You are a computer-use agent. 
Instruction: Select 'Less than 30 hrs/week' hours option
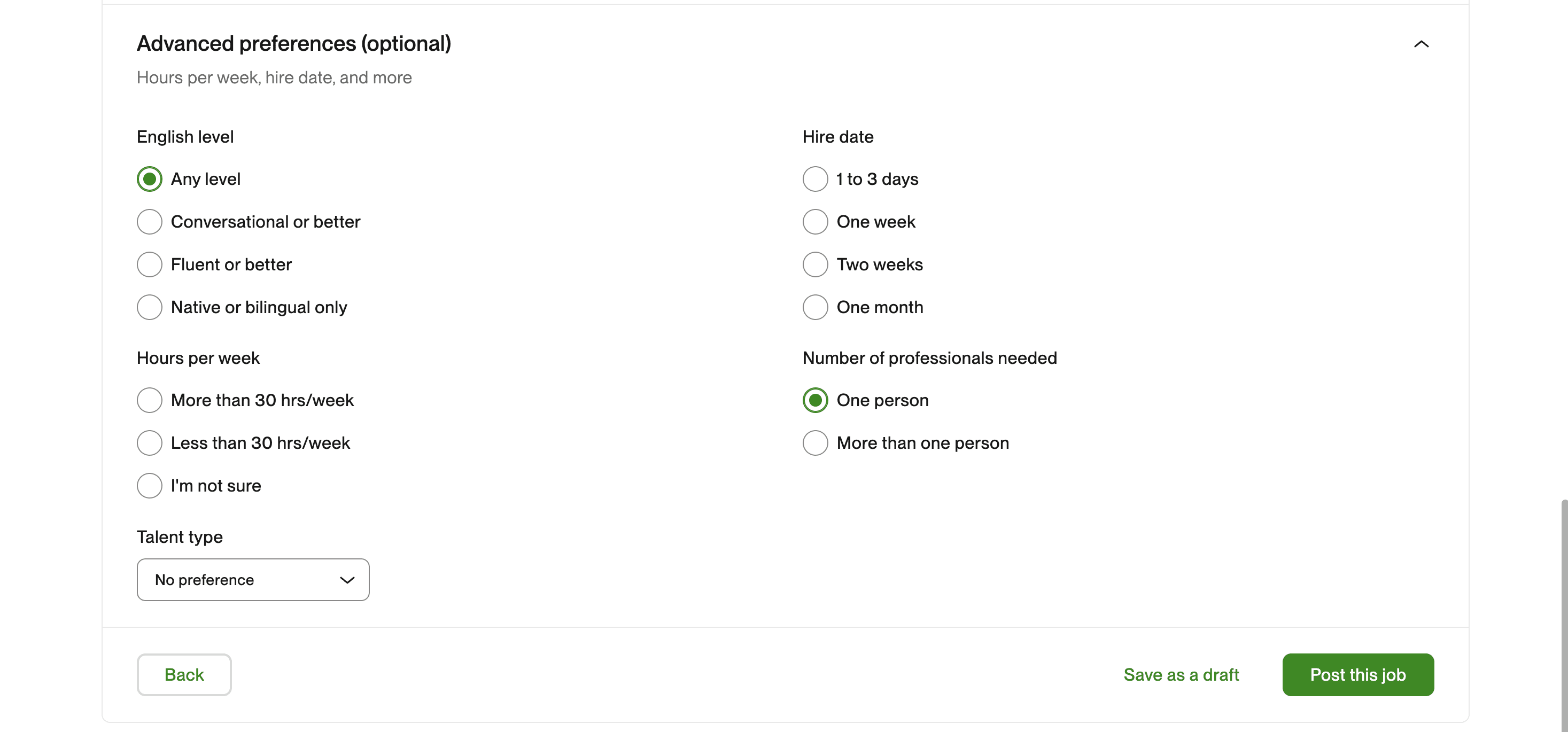click(x=150, y=443)
